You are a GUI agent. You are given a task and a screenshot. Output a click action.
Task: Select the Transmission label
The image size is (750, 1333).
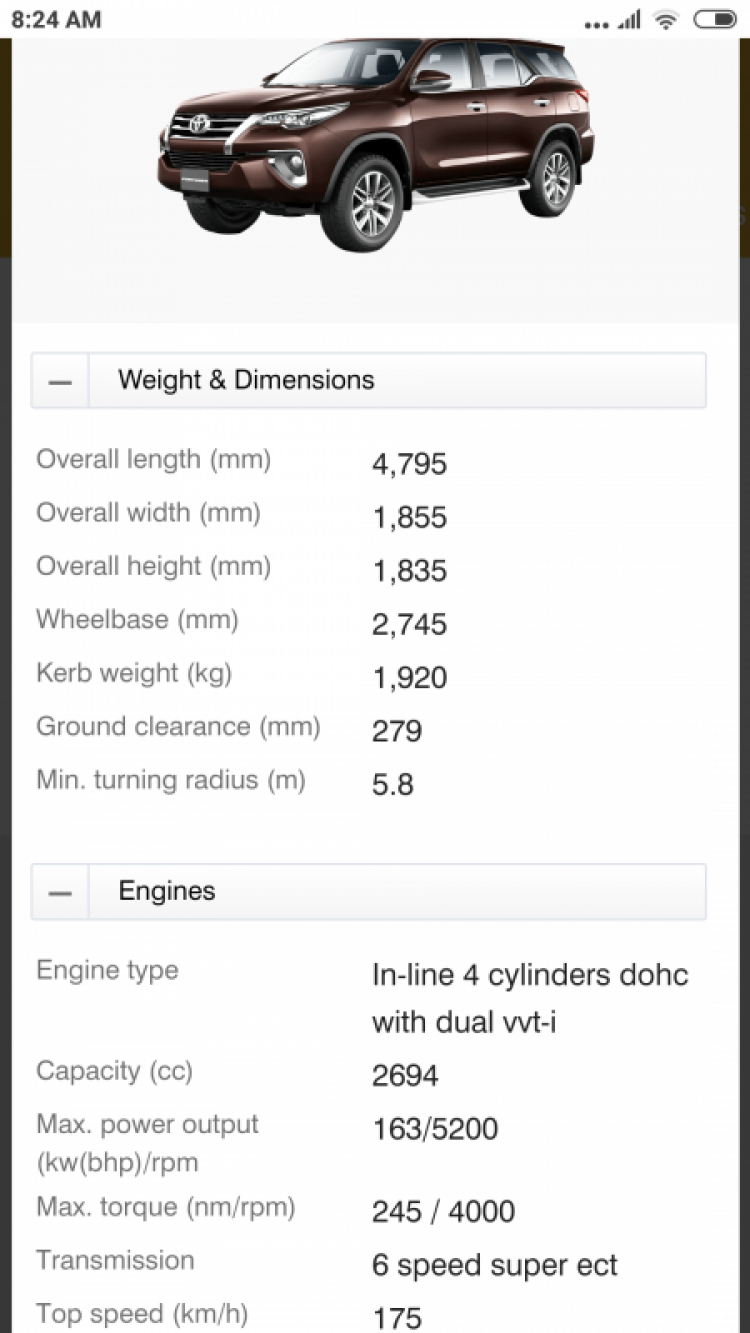point(115,1260)
